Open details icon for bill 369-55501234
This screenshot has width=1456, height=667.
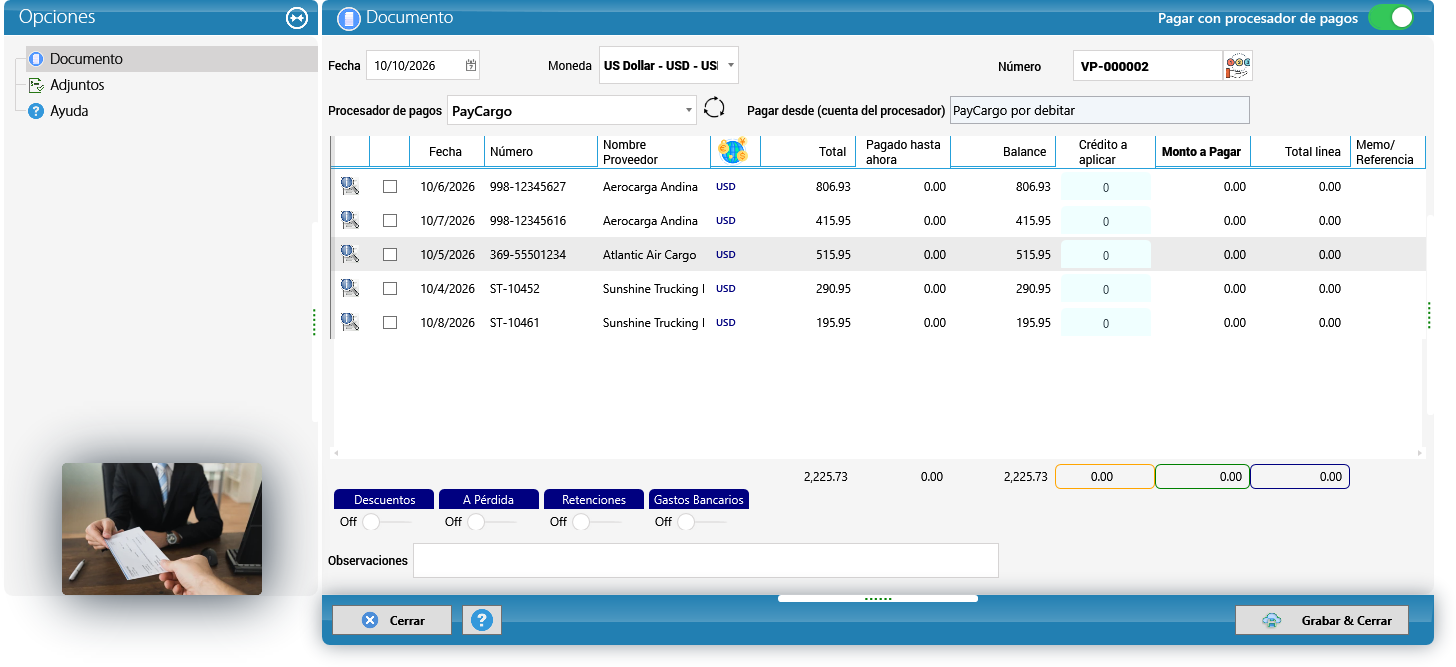pyautogui.click(x=349, y=254)
